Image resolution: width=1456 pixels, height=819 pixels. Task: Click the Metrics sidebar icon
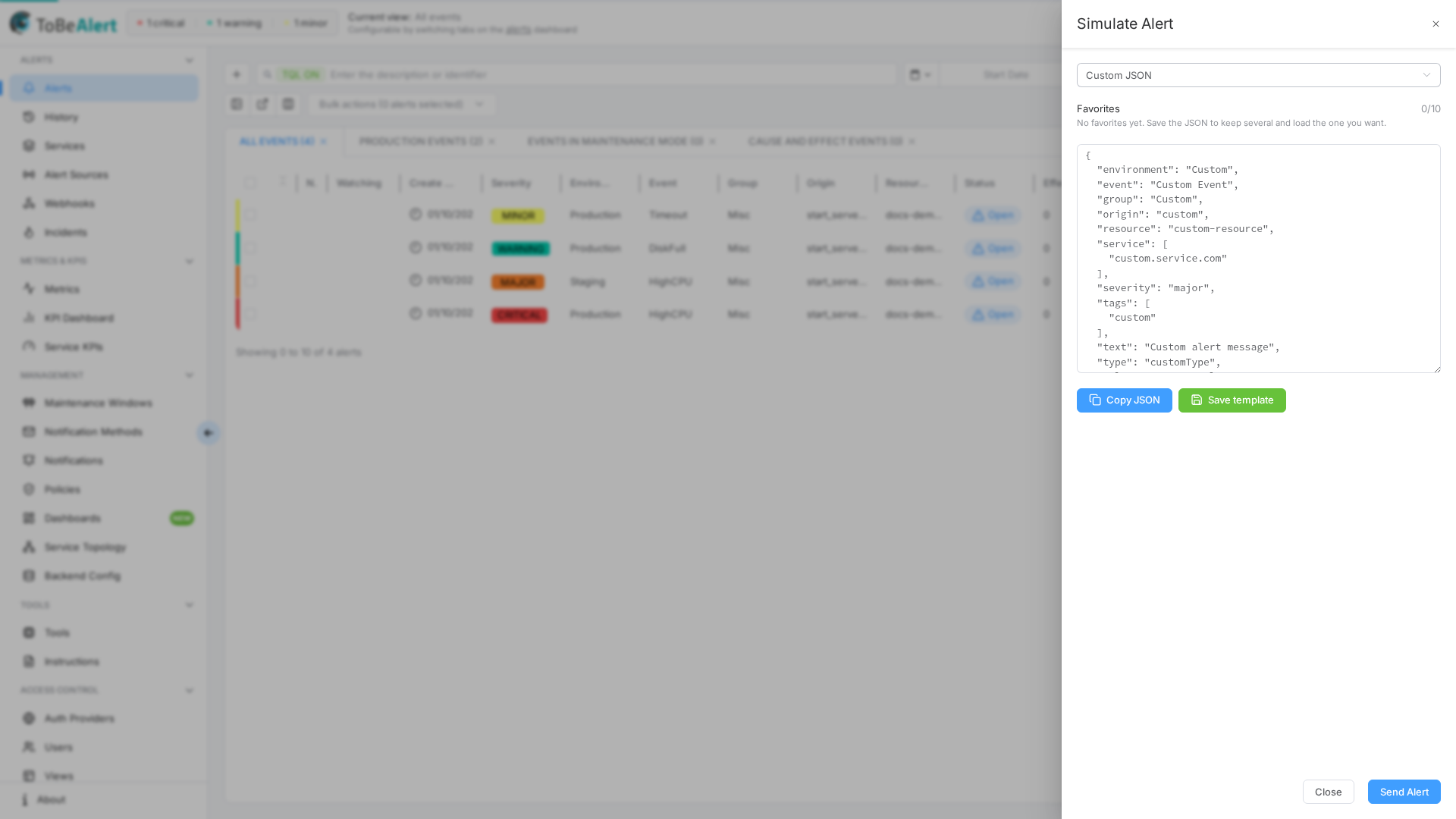(29, 289)
